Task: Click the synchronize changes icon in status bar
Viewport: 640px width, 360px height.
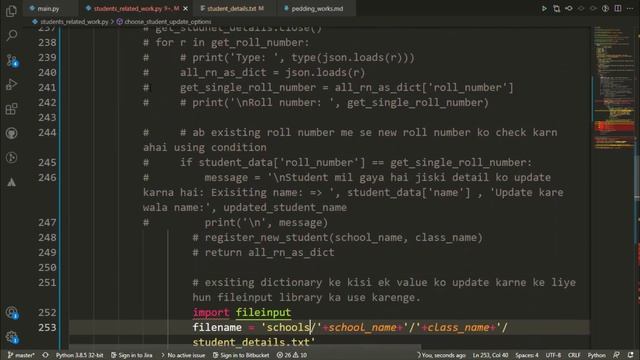Action: click(x=45, y=355)
